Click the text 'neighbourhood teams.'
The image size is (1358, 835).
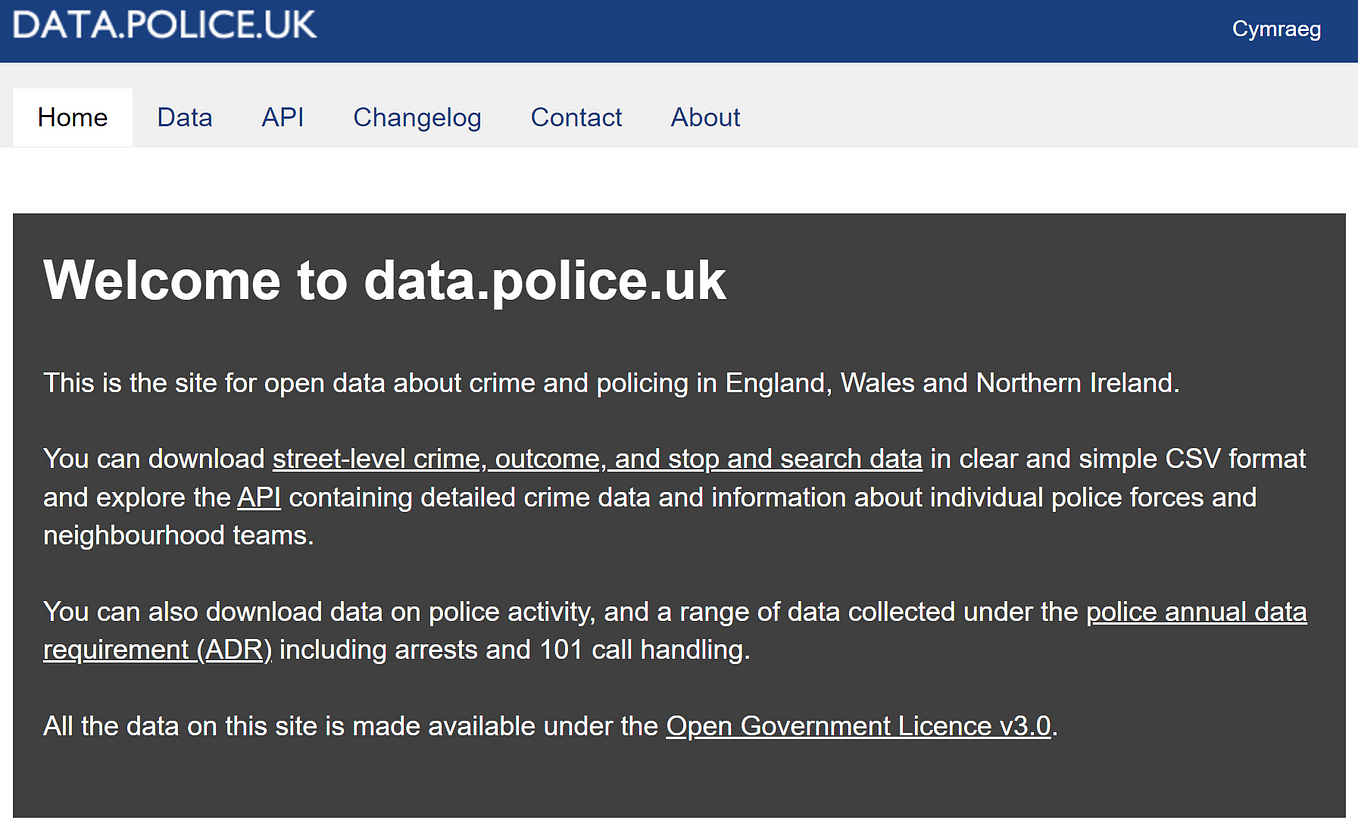[179, 535]
